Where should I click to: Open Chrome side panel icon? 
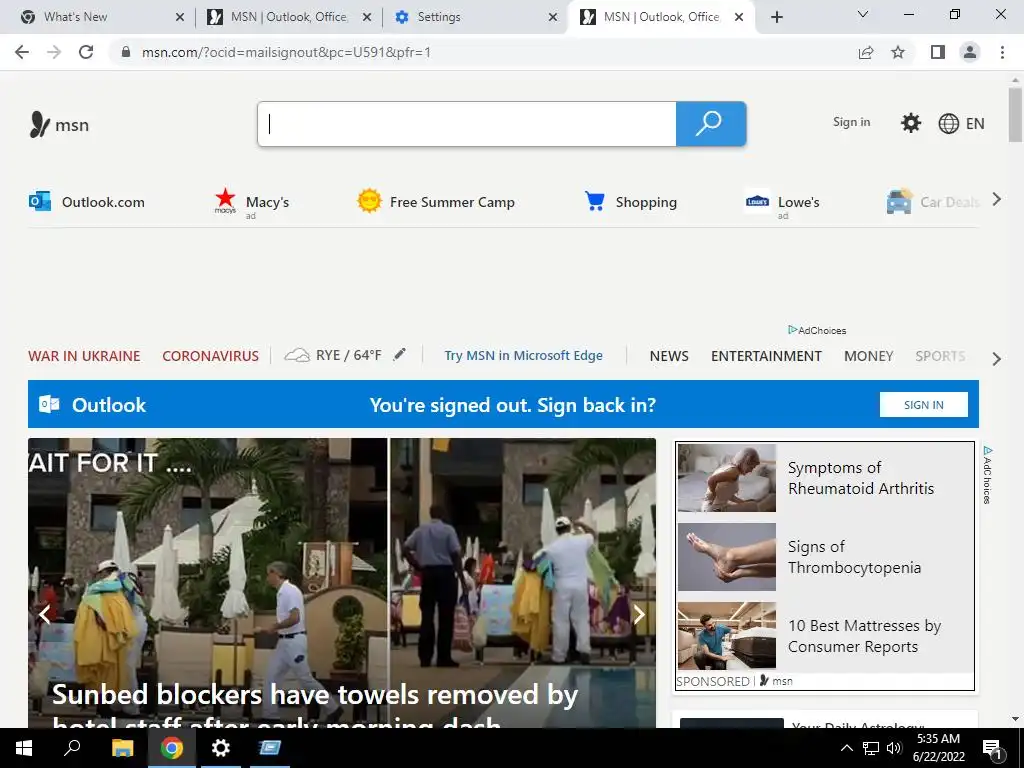938,52
